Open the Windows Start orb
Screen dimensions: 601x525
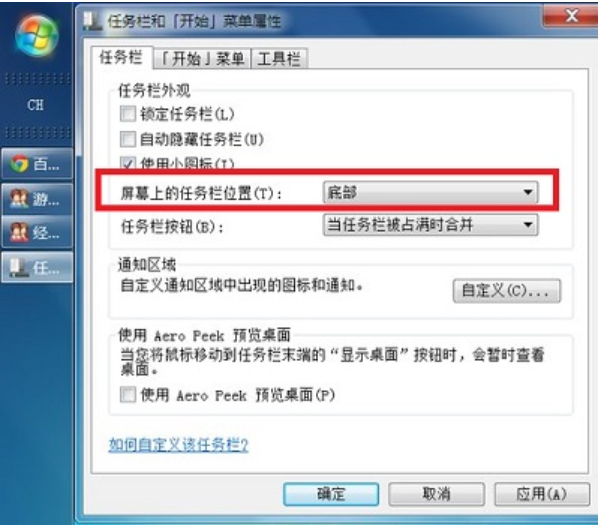pyautogui.click(x=37, y=36)
